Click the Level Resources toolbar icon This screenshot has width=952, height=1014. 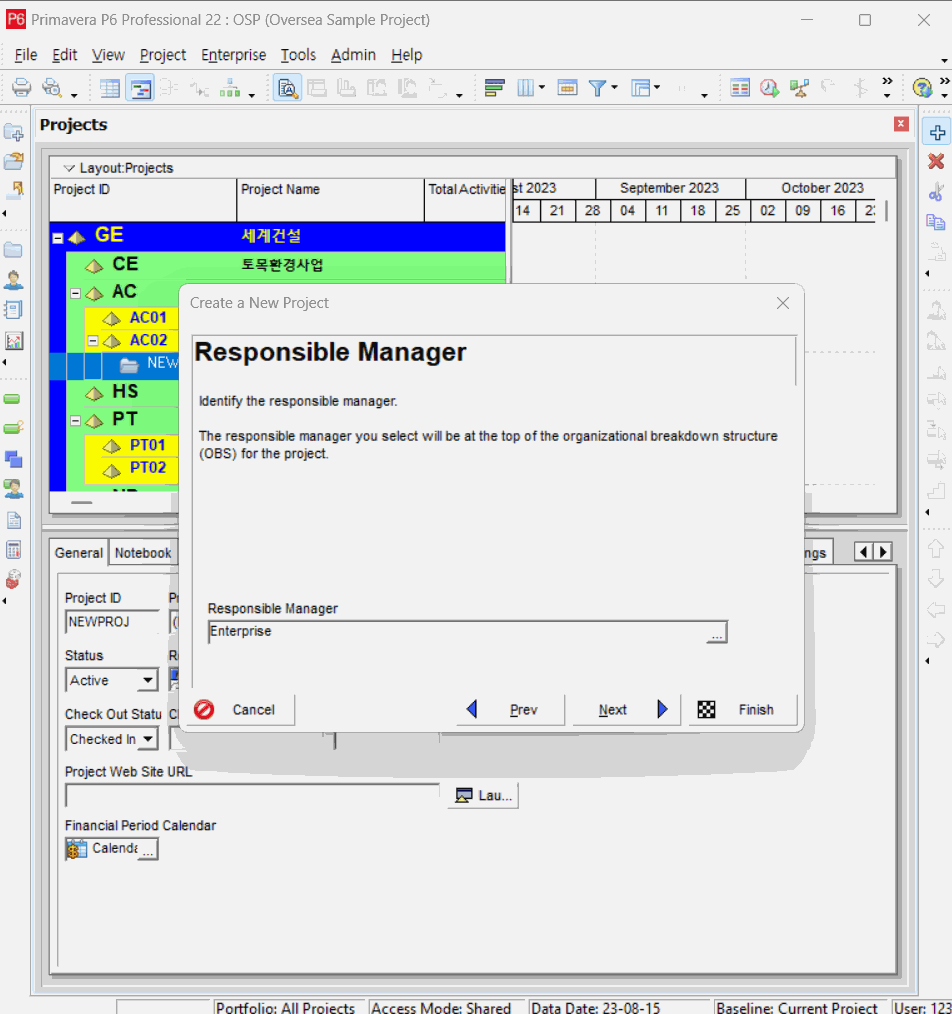click(799, 87)
